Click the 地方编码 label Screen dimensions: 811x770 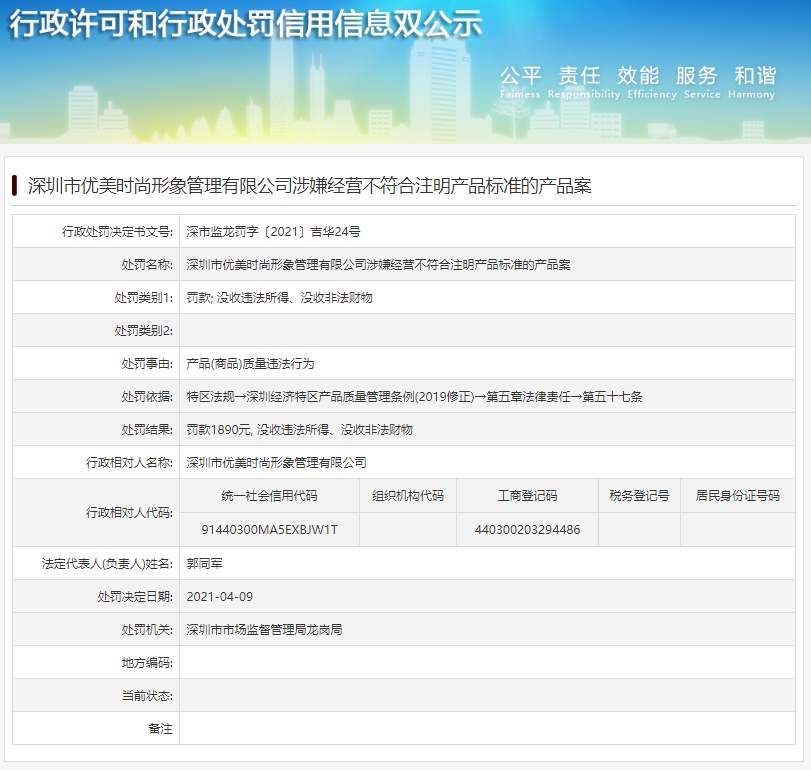click(x=147, y=662)
